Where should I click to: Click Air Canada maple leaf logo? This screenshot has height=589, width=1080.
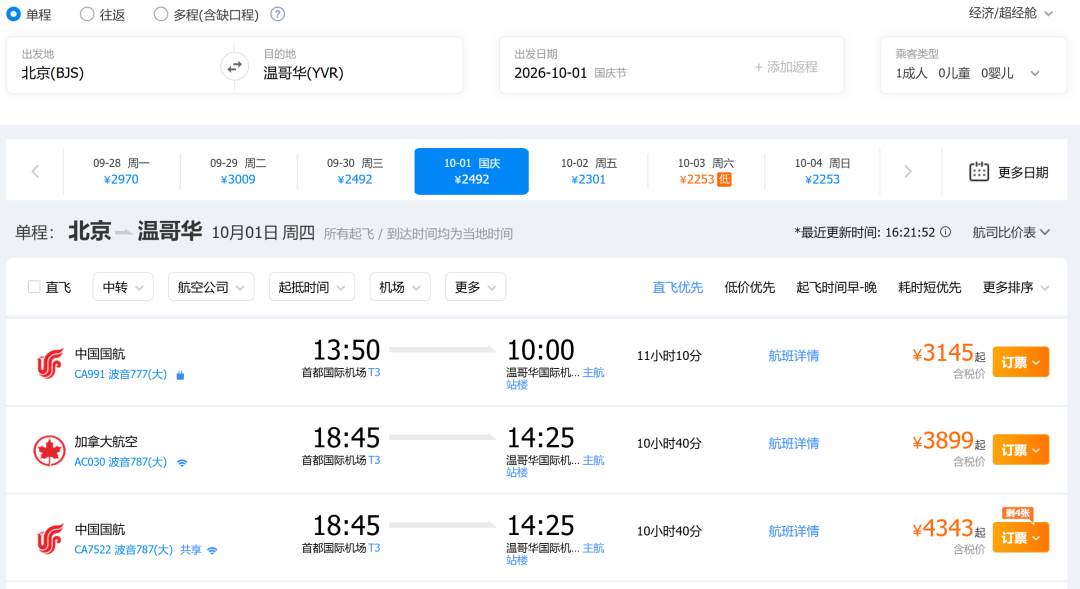(x=50, y=451)
